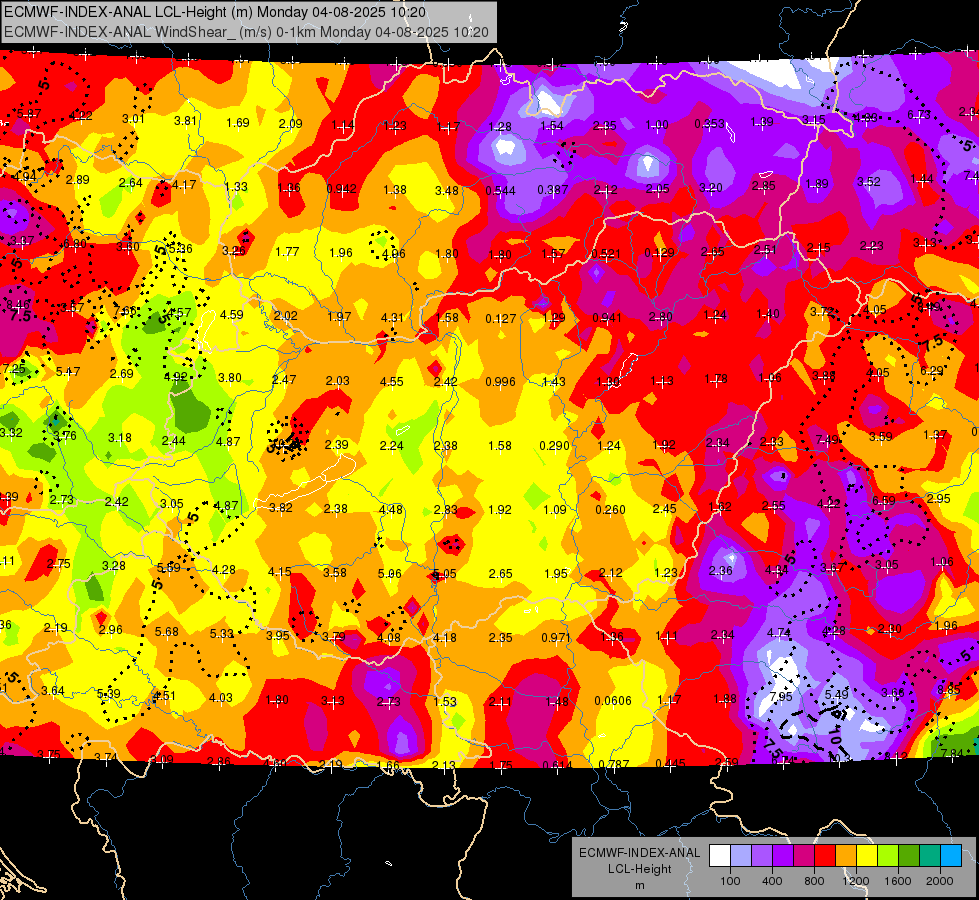Click the wind shear value 3.58
The width and height of the screenshot is (979, 900).
tap(335, 572)
